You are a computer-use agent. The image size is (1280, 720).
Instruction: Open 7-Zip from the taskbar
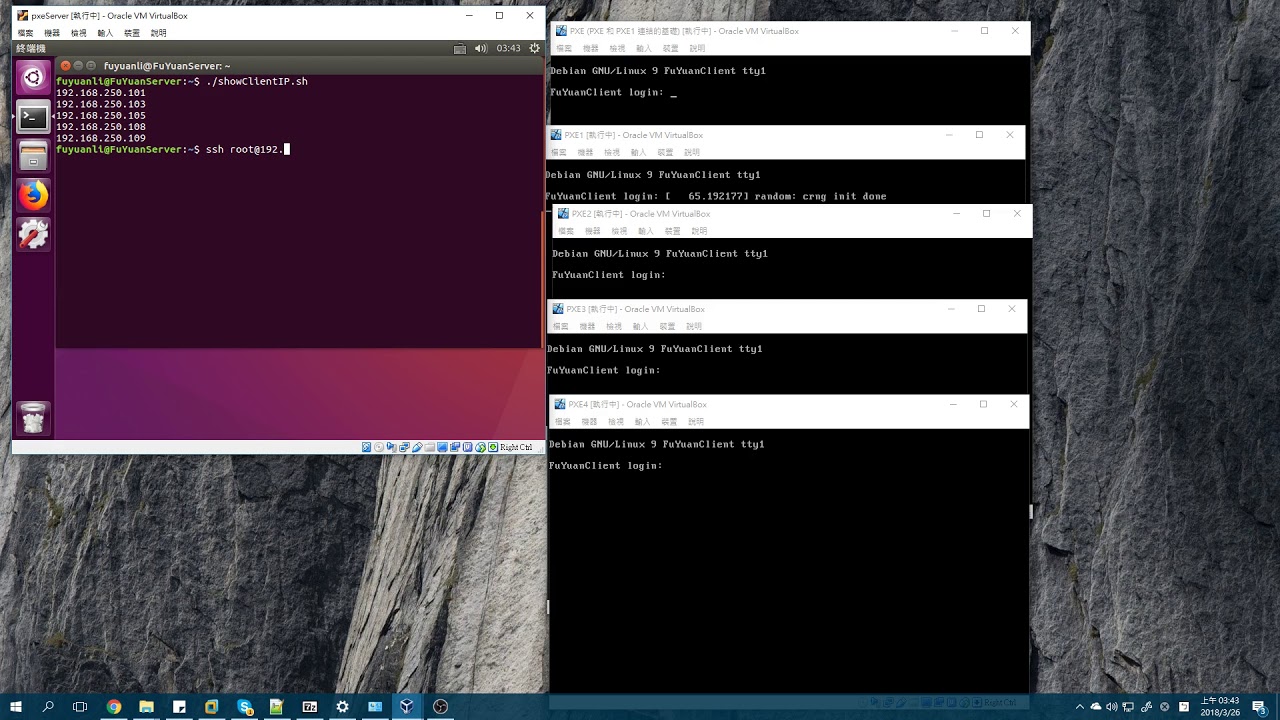point(310,706)
